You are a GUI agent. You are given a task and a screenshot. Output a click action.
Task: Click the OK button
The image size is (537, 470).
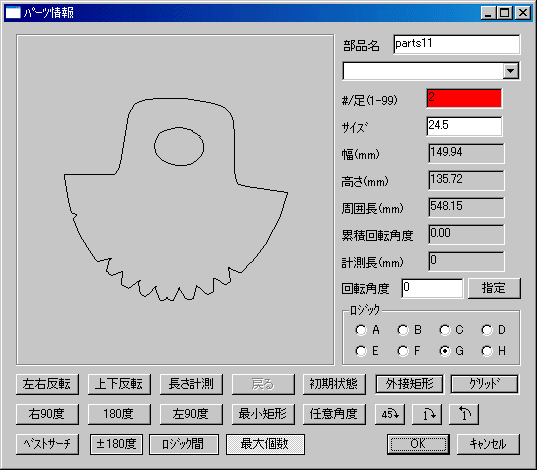pyautogui.click(x=418, y=444)
